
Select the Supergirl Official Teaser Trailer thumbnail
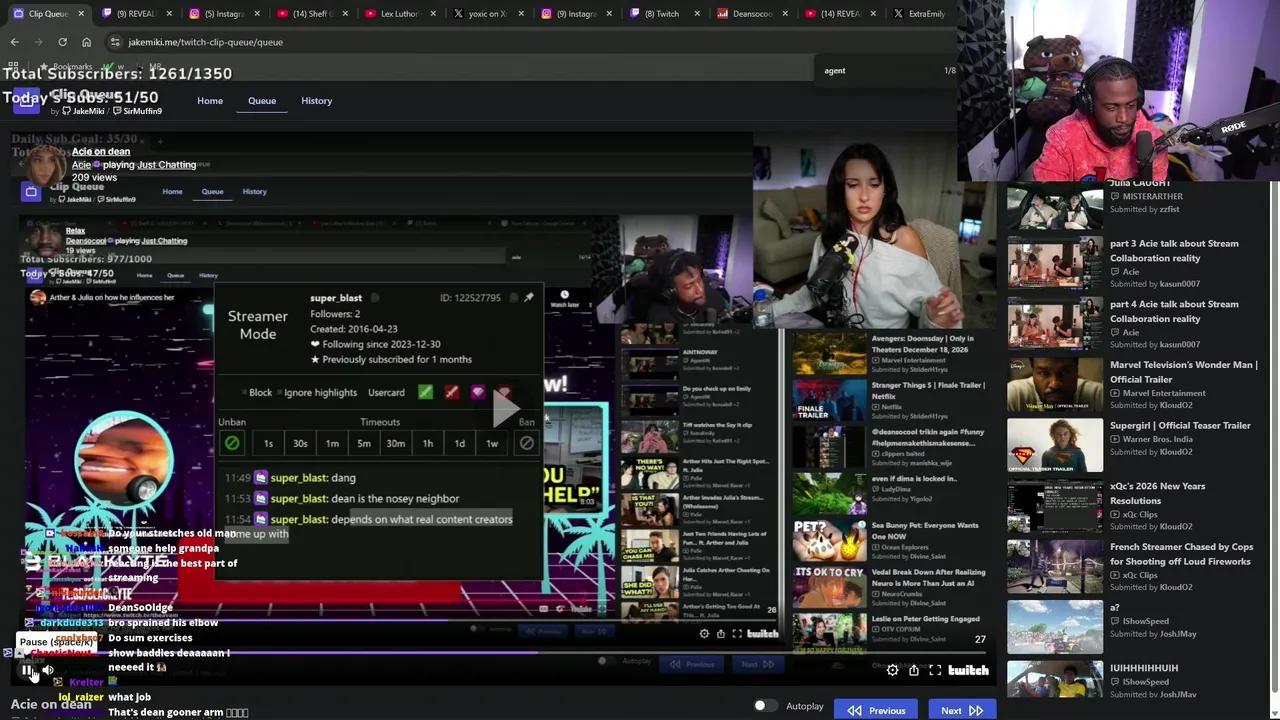[x=1054, y=446]
